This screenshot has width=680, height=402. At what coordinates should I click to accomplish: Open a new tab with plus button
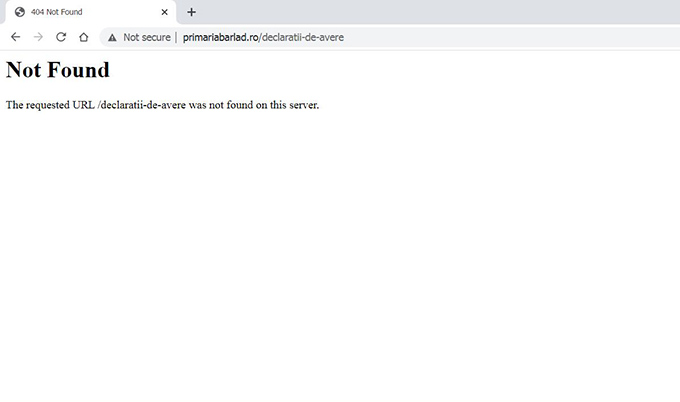191,12
